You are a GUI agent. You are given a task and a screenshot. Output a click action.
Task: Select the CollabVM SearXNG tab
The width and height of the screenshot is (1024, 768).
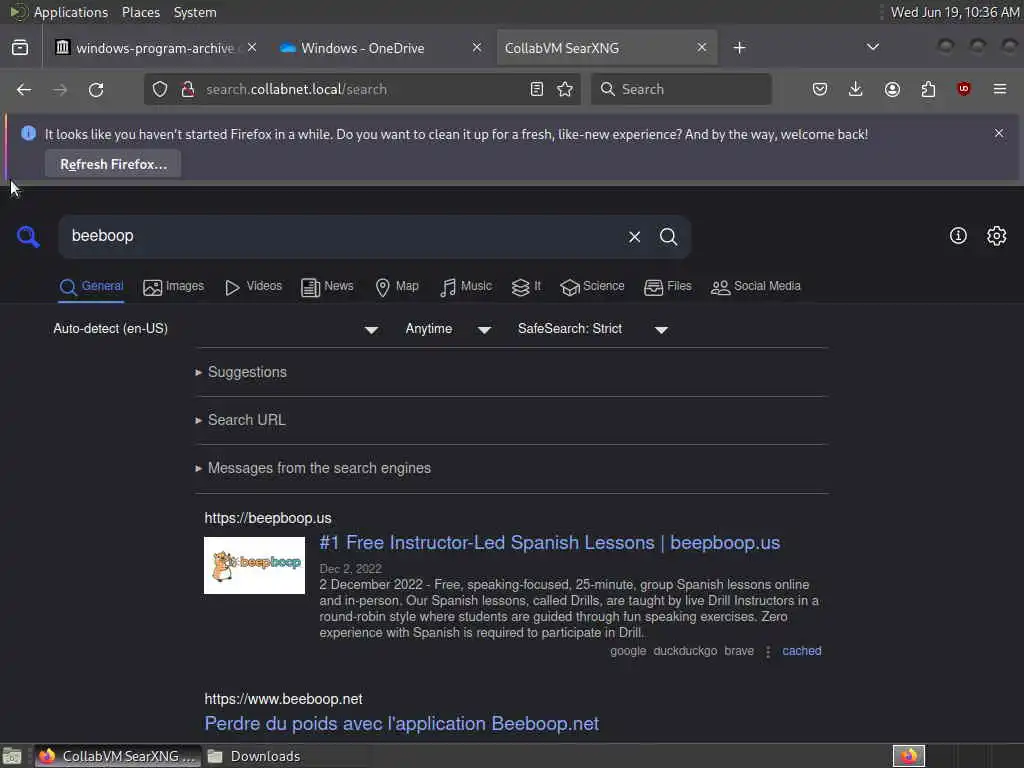(x=607, y=48)
